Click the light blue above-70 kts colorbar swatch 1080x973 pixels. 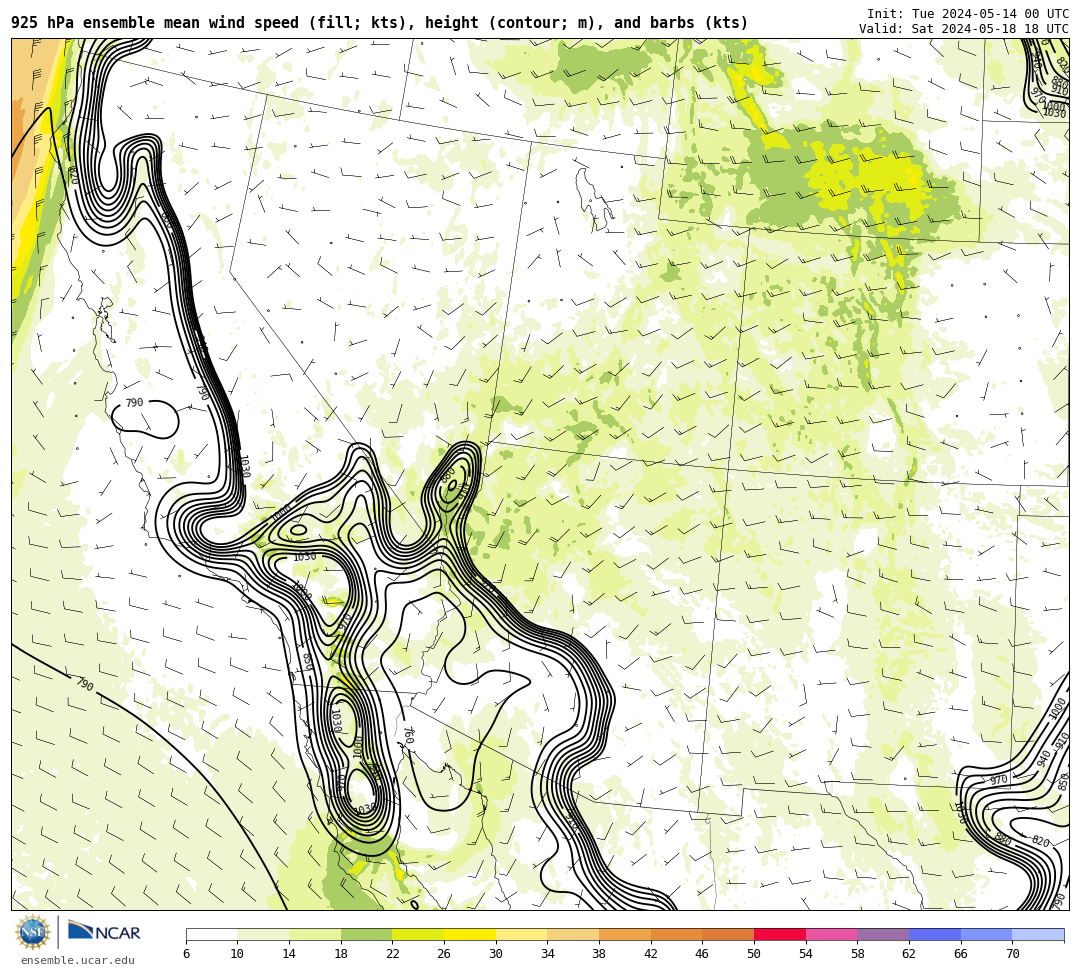[x=1038, y=934]
